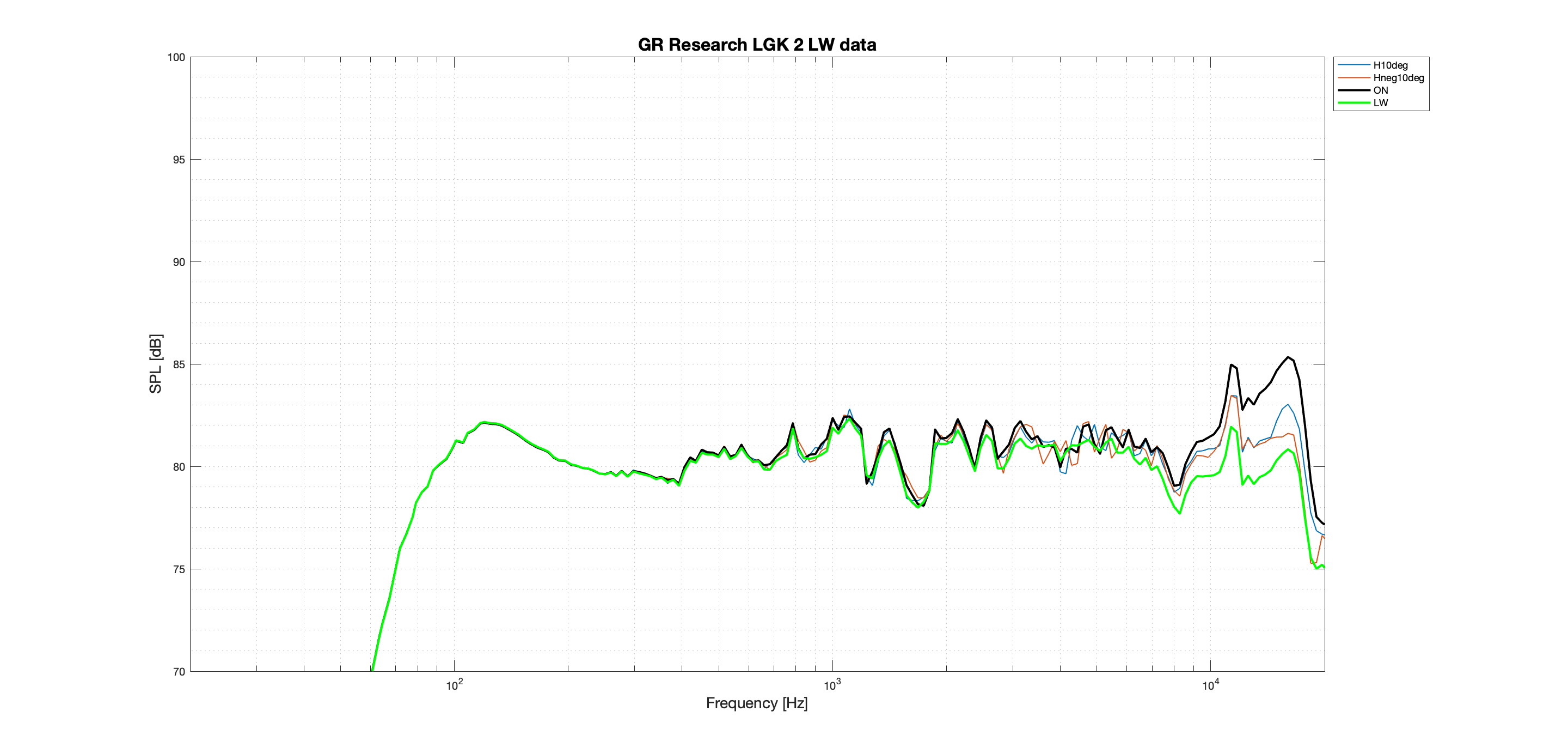1568x754 pixels.
Task: Click the x-axis tick label 10^2
Action: (x=454, y=685)
